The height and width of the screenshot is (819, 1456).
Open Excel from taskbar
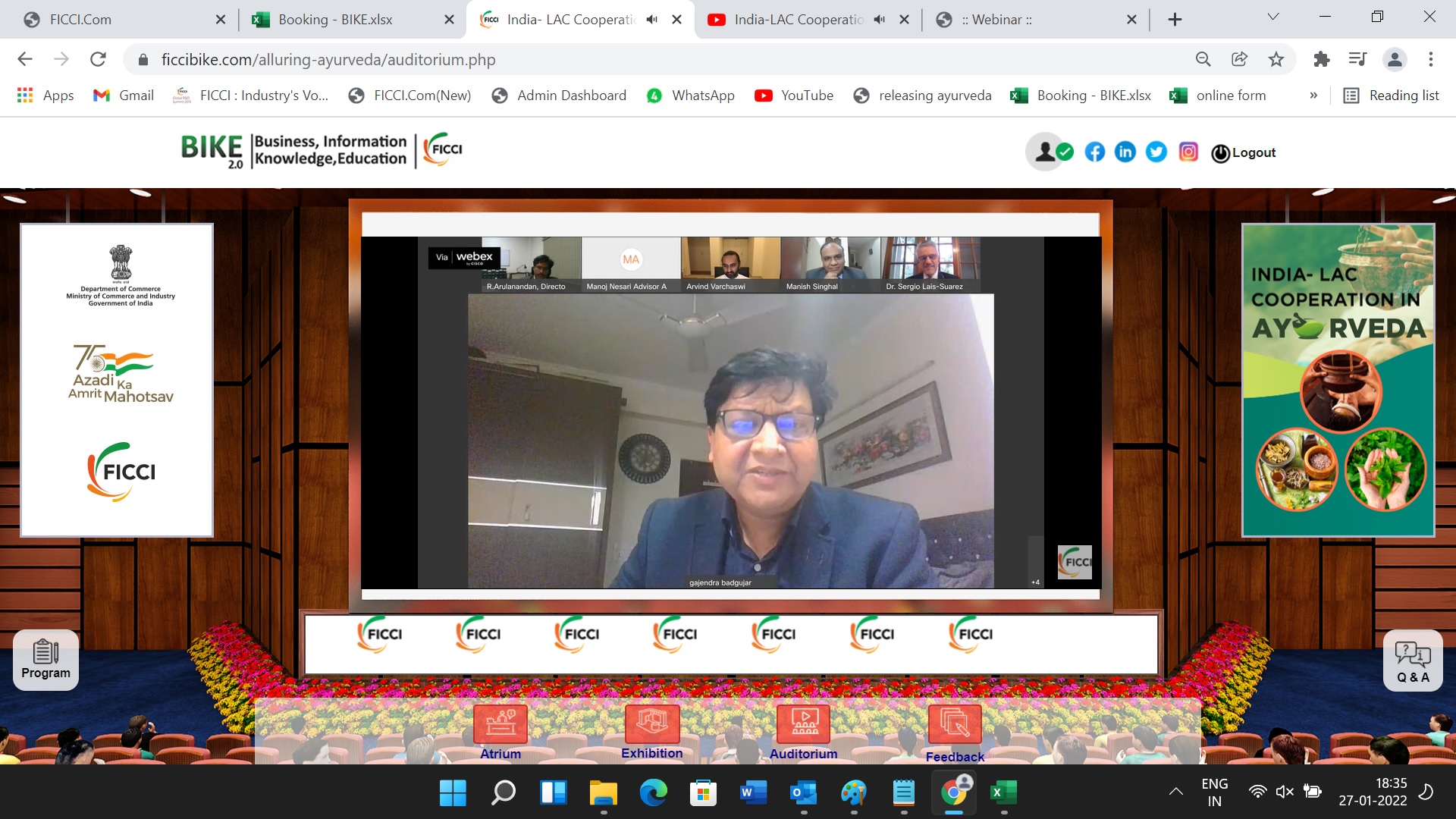pos(1004,793)
